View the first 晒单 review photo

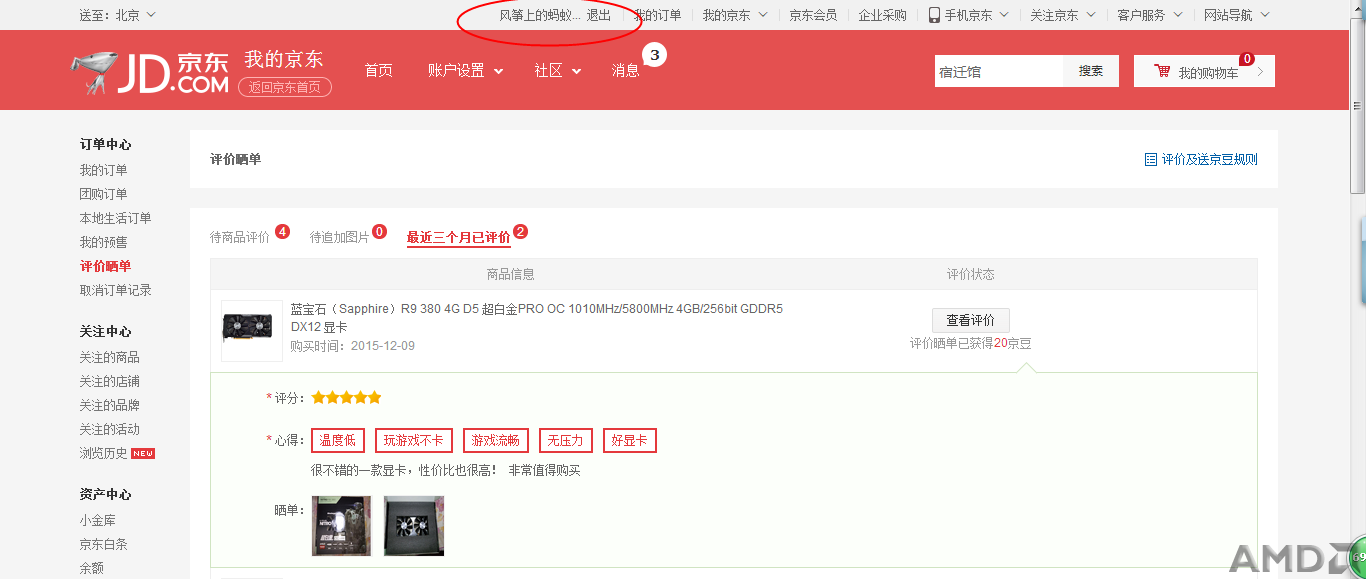(x=341, y=526)
